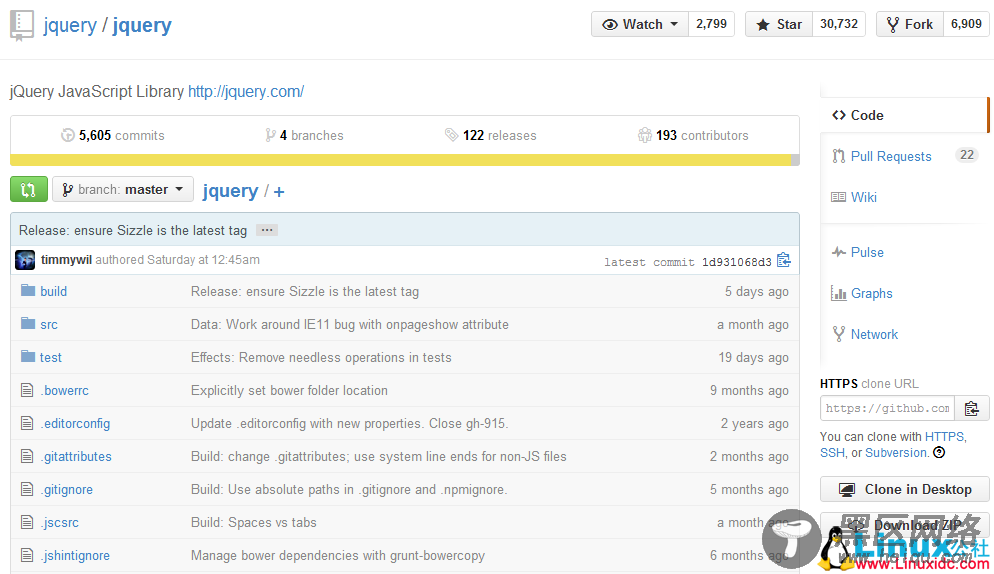
Task: Open the Network tab
Action: [x=874, y=334]
